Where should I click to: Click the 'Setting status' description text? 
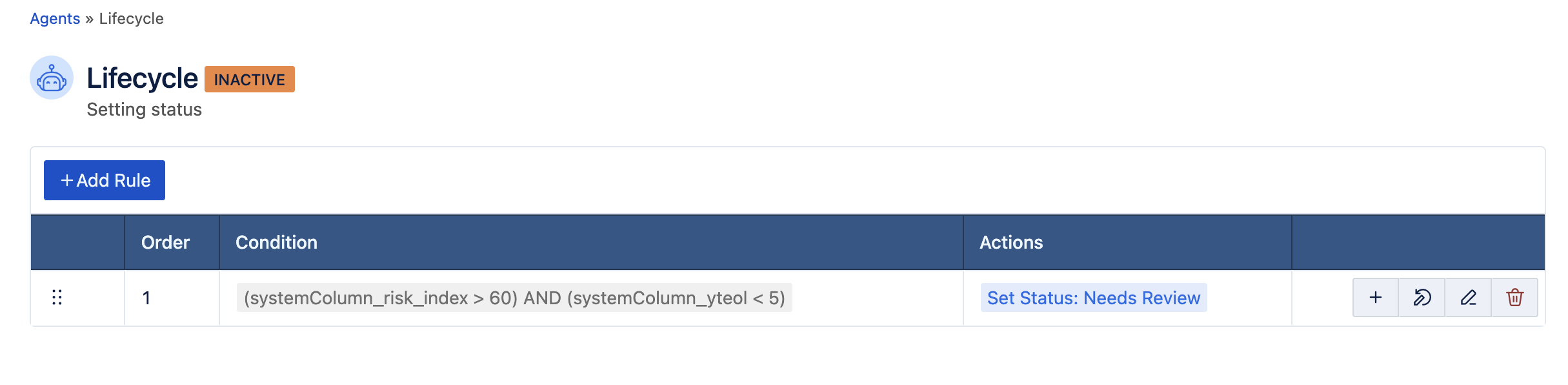[144, 110]
